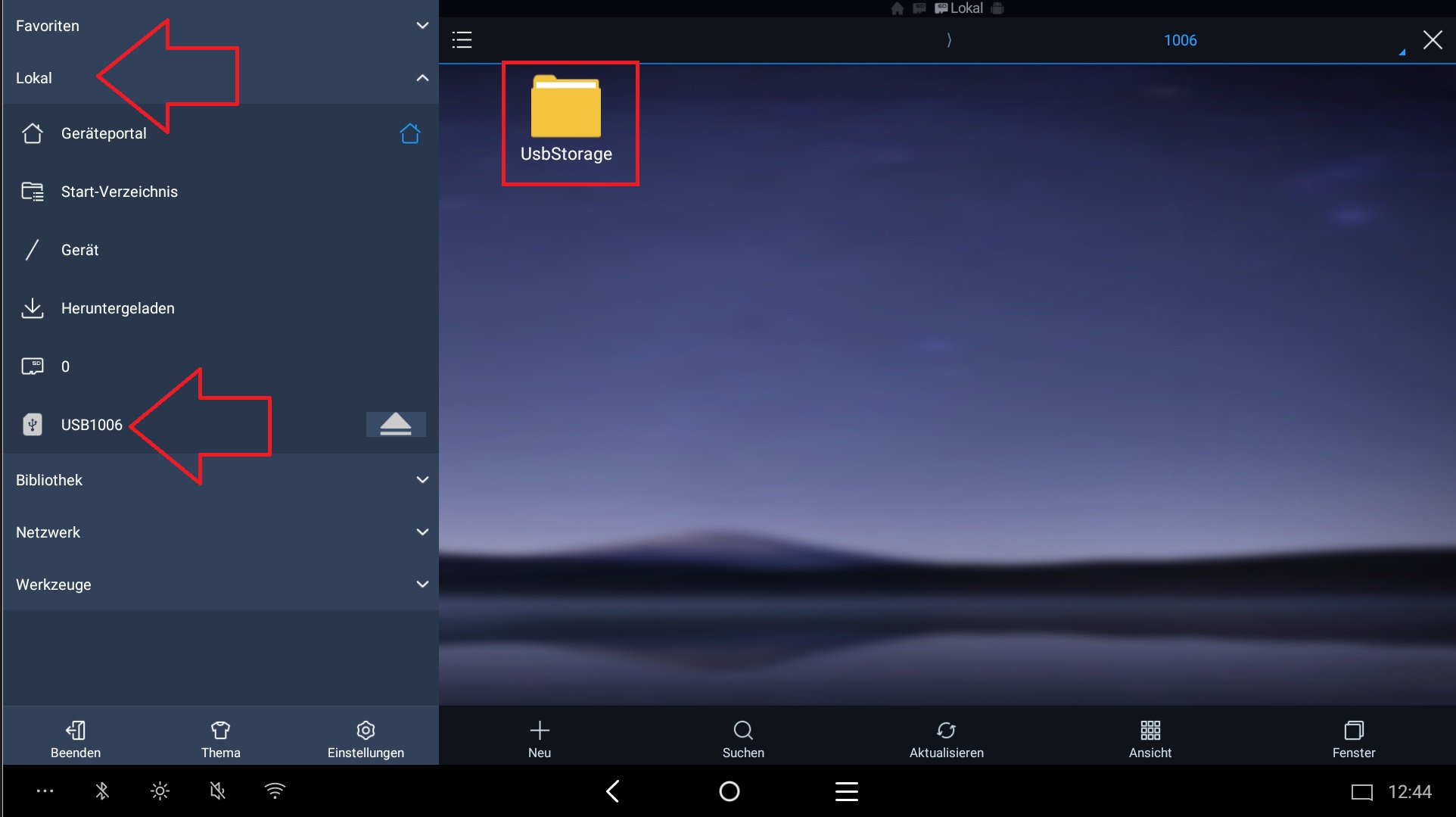Expand the Netzwerk section
This screenshot has width=1456, height=817.
(x=220, y=532)
